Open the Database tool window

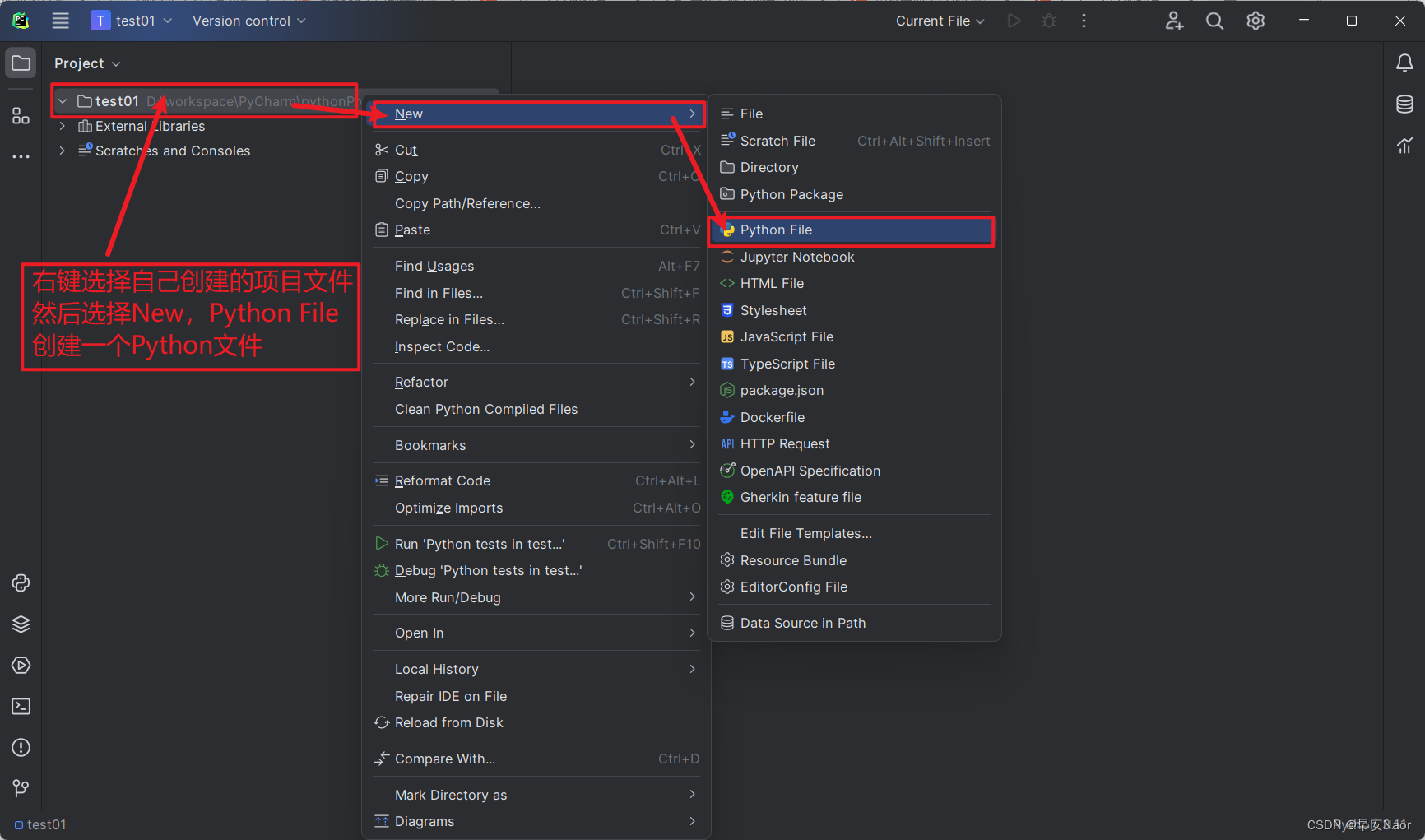[x=1404, y=104]
